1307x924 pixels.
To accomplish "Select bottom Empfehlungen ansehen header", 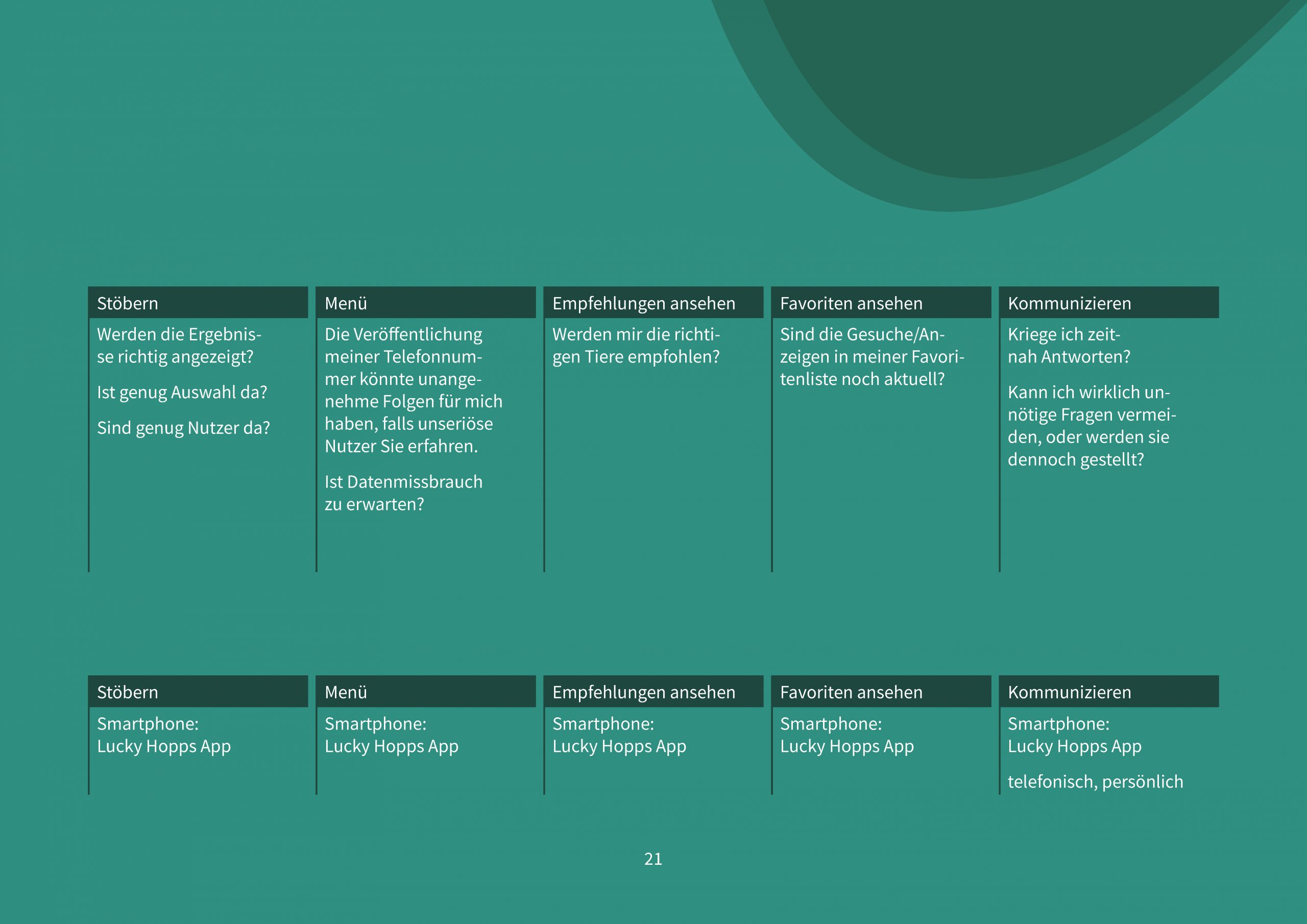I will tap(653, 692).
